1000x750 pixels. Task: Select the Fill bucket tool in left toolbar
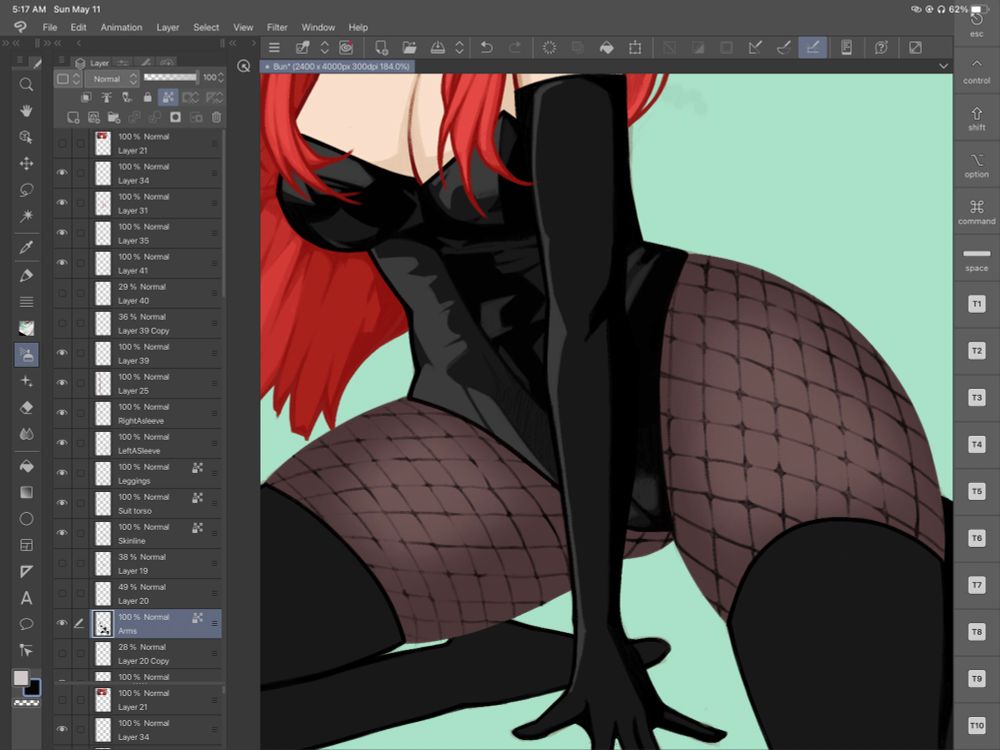tap(26, 466)
